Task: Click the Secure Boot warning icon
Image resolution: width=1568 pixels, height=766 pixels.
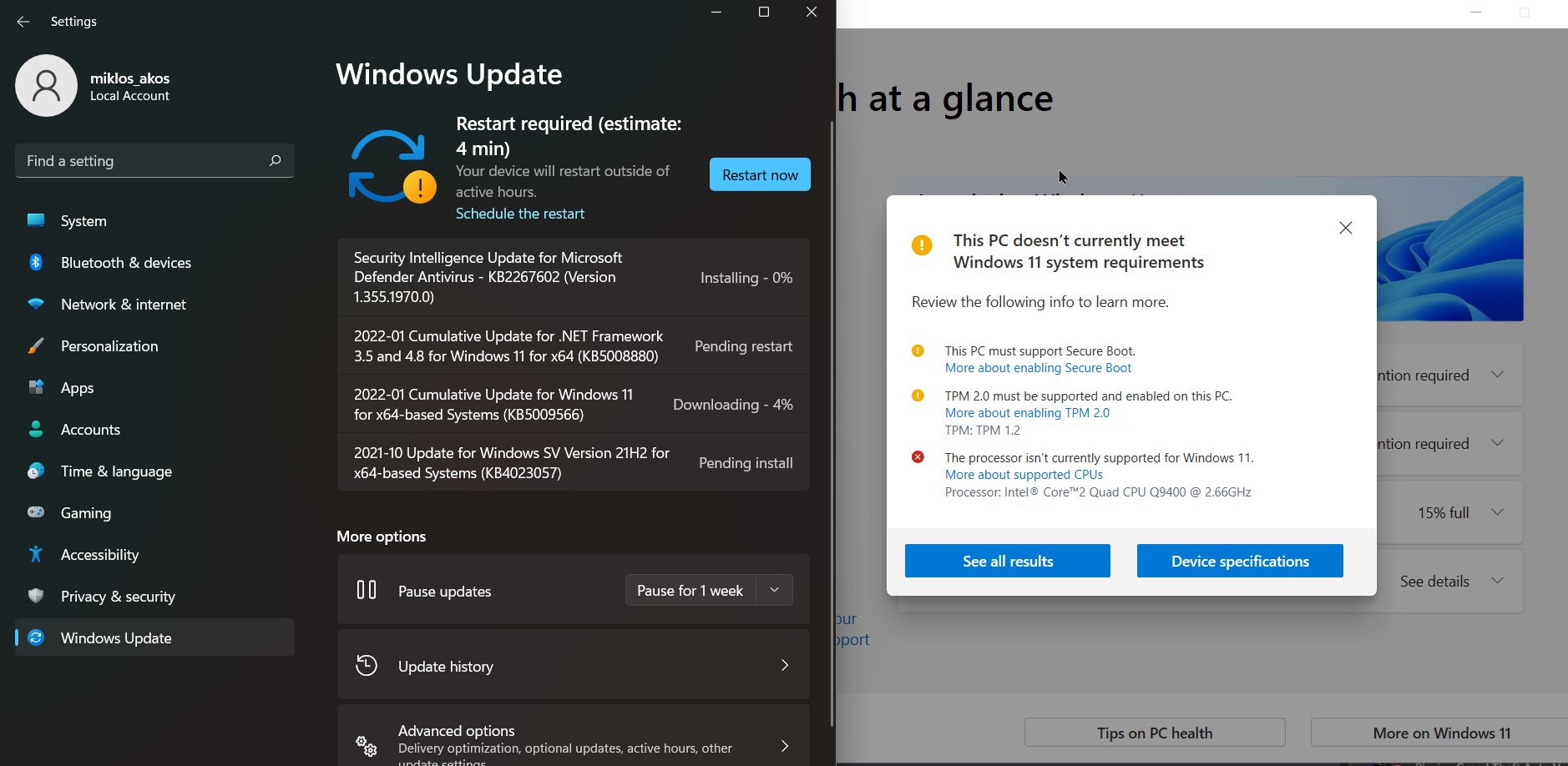Action: pos(918,350)
